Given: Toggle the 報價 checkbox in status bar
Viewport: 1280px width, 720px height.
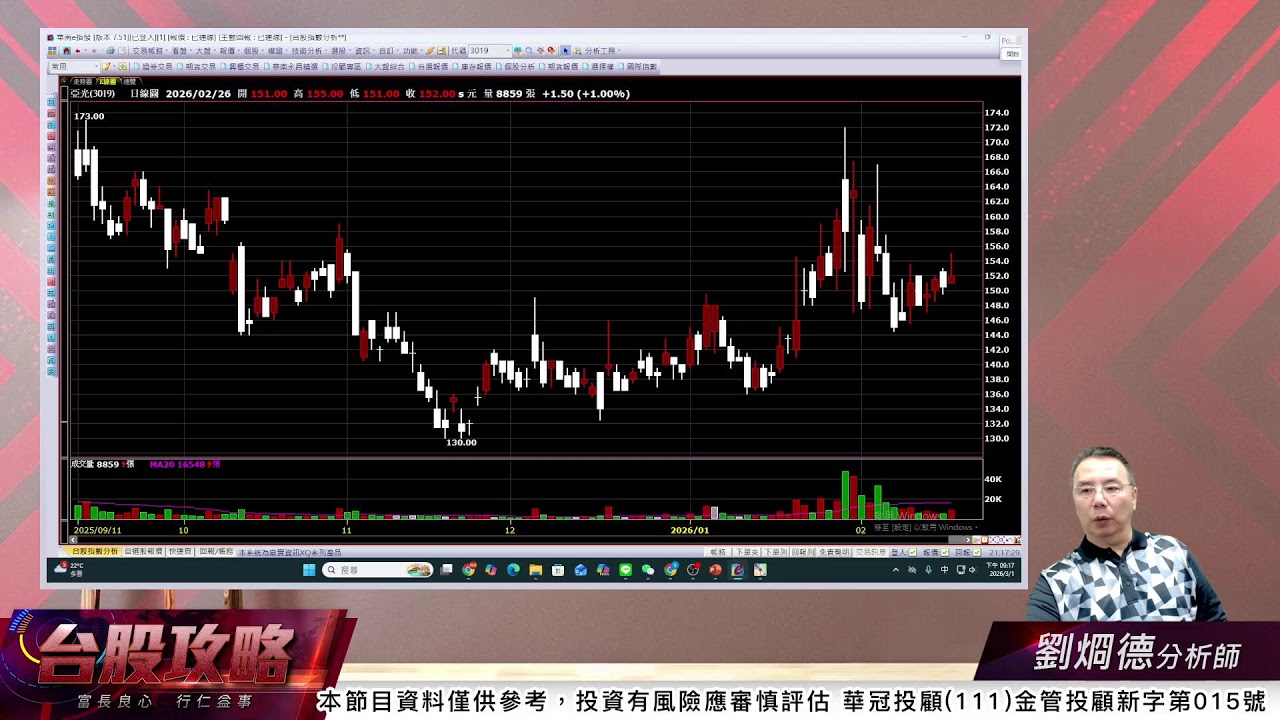Looking at the screenshot, I should (x=944, y=551).
